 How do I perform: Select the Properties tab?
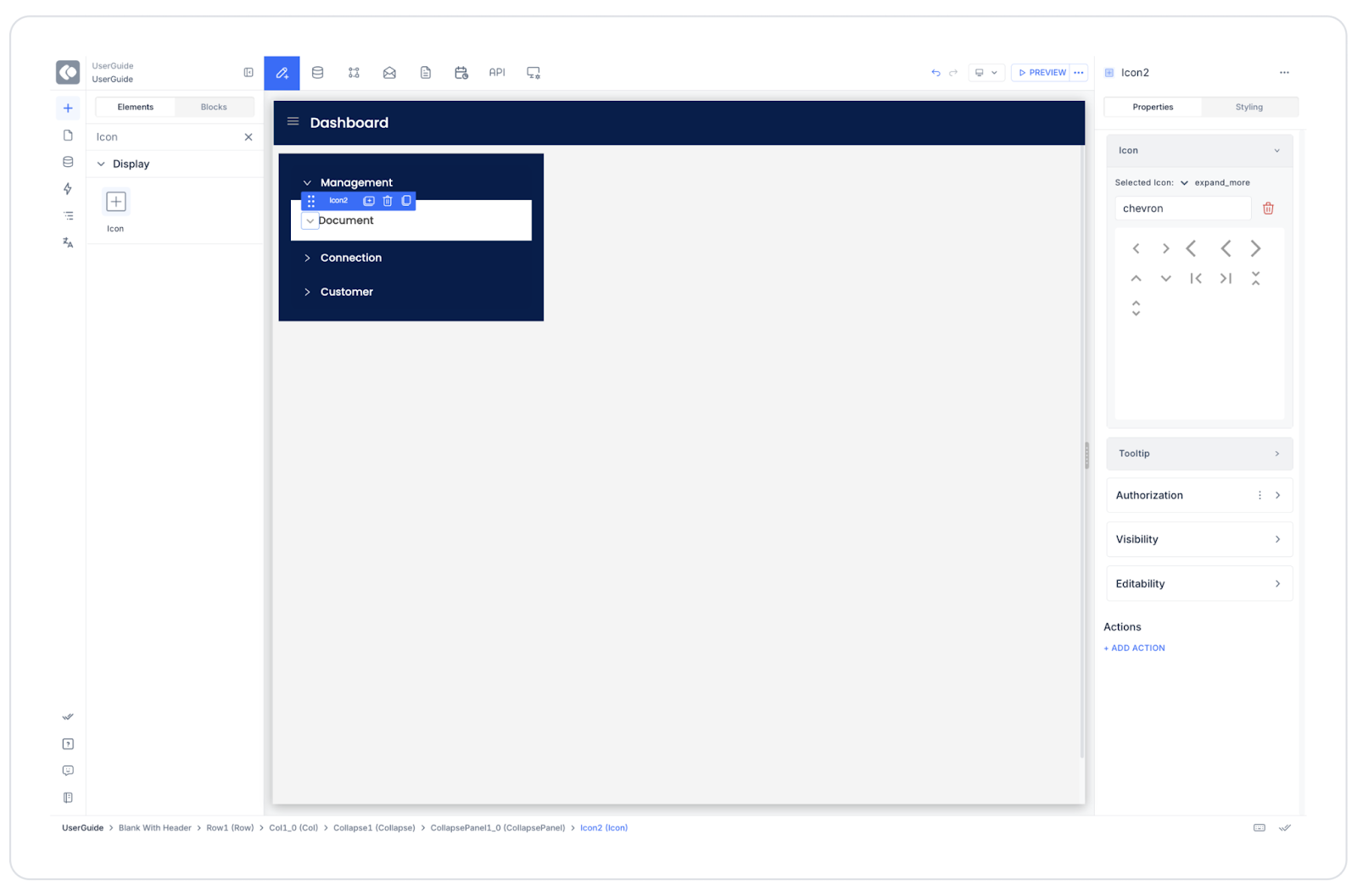(1153, 108)
